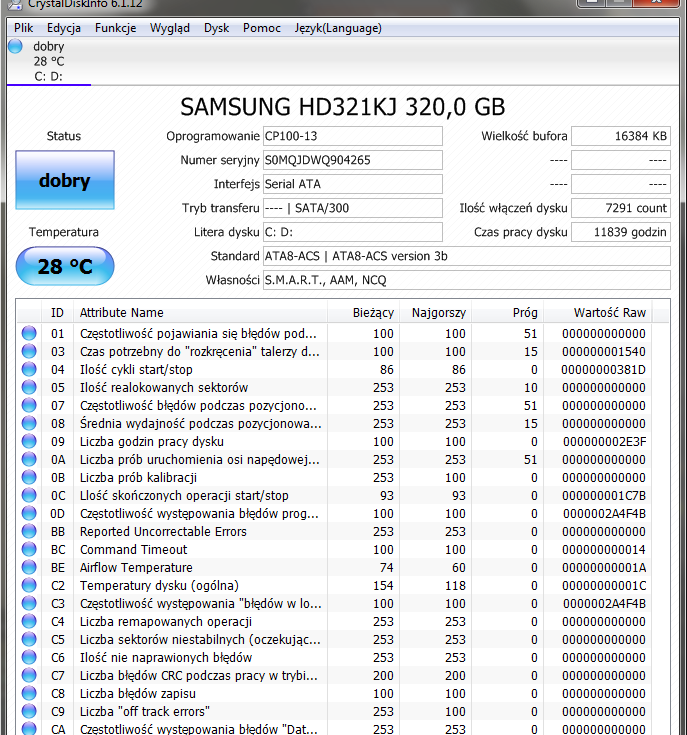Image resolution: width=687 pixels, height=735 pixels.
Task: Click status icon for attribute 0D
Action: tap(29, 513)
